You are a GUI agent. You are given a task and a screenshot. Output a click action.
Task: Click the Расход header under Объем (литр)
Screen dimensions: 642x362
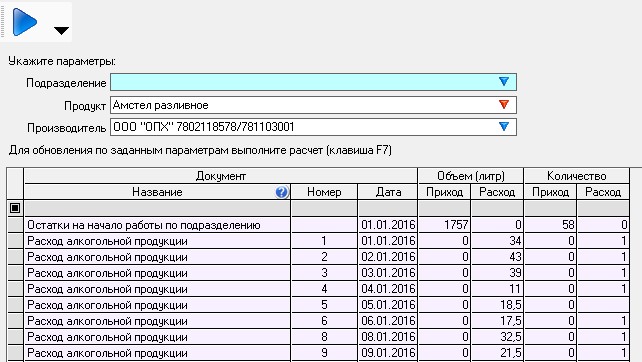point(497,192)
